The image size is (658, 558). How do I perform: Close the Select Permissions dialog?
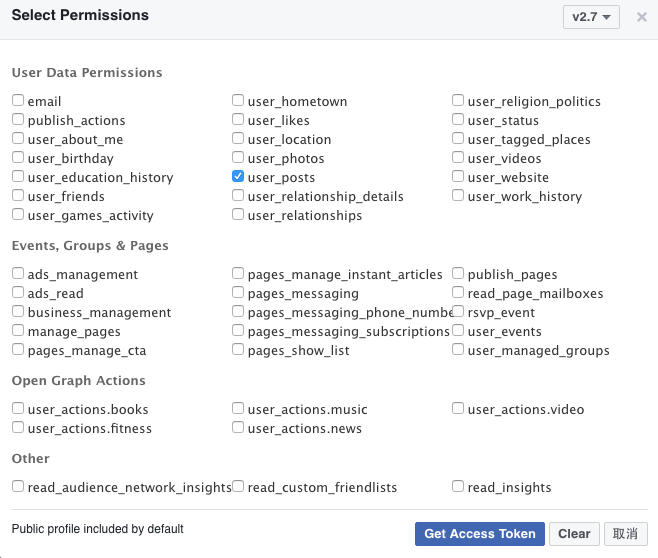click(x=641, y=17)
